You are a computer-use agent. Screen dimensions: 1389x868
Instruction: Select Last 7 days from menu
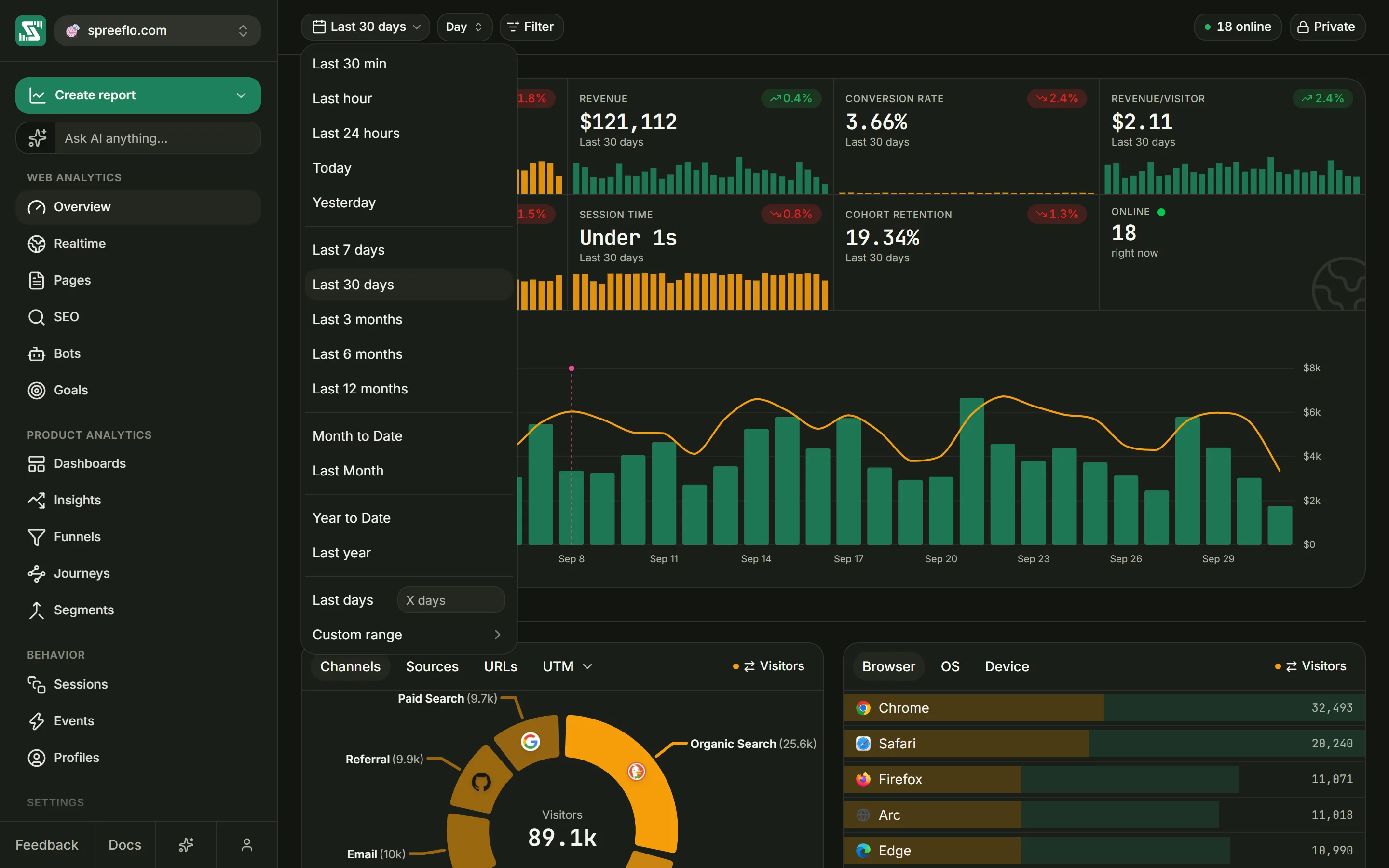click(408, 250)
